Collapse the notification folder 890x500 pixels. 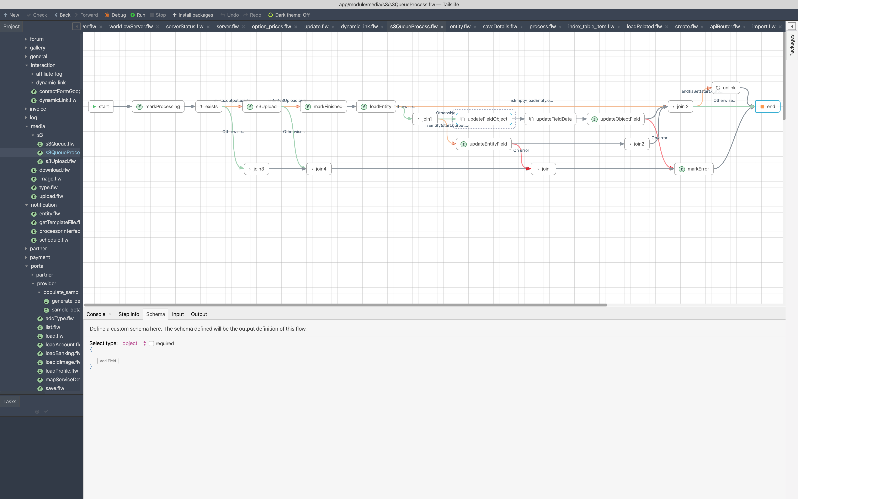pyautogui.click(x=27, y=205)
